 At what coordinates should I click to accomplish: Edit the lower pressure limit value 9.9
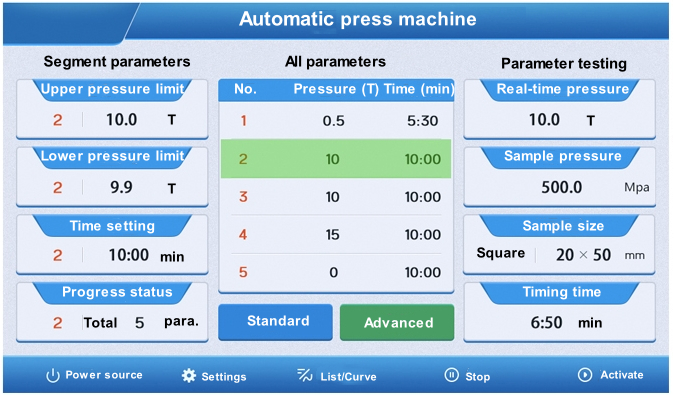tap(121, 187)
